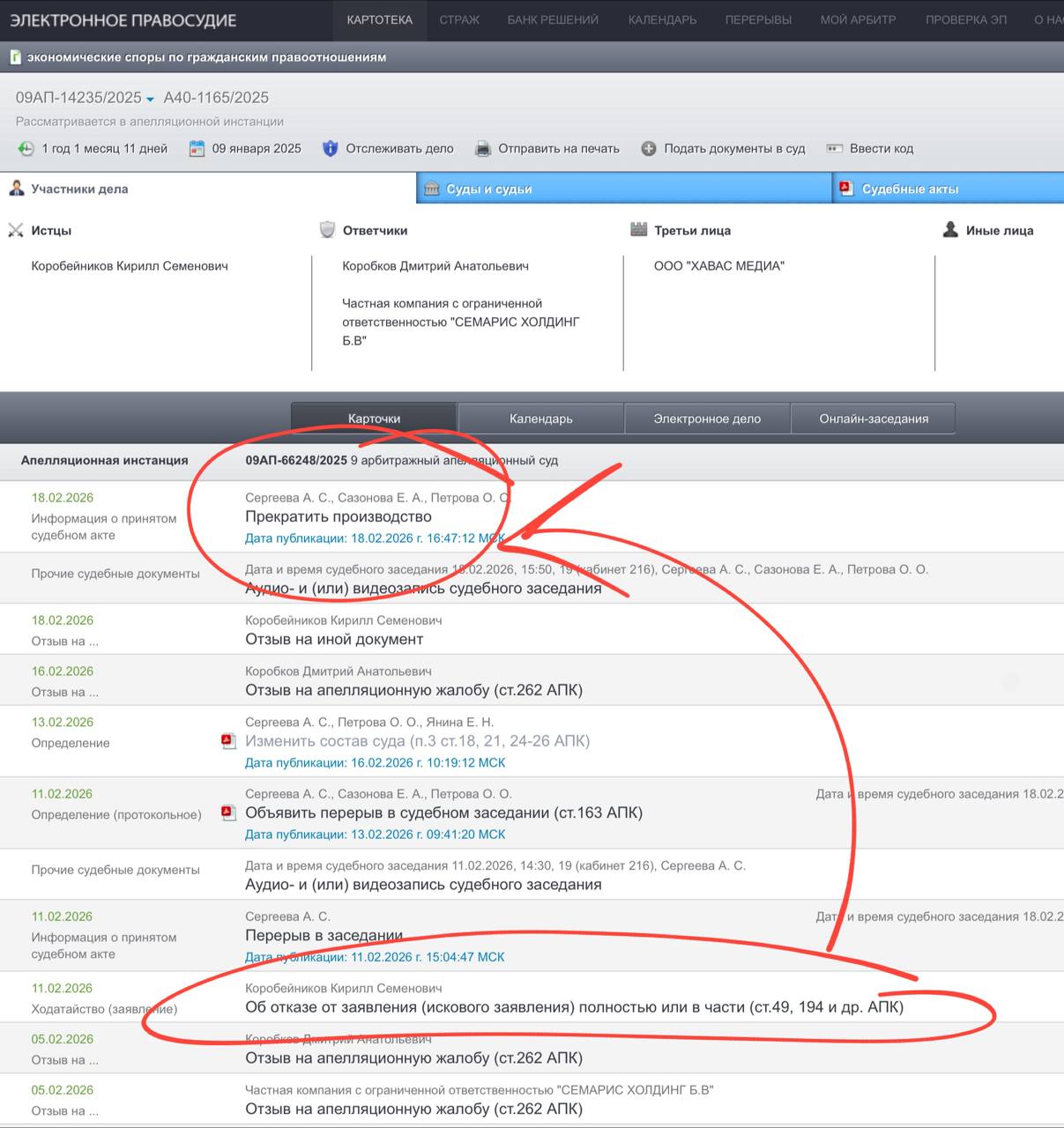
Task: Open the Электронное дело tab
Action: (x=707, y=419)
